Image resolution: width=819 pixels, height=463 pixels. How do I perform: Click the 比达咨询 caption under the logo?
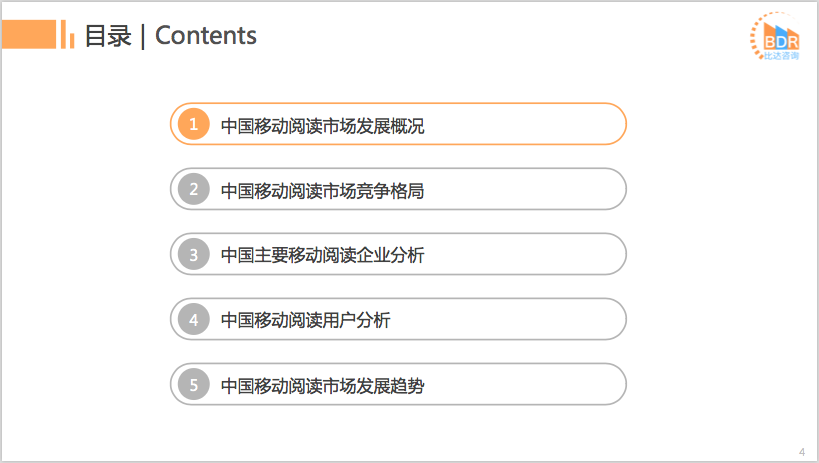tap(777, 59)
